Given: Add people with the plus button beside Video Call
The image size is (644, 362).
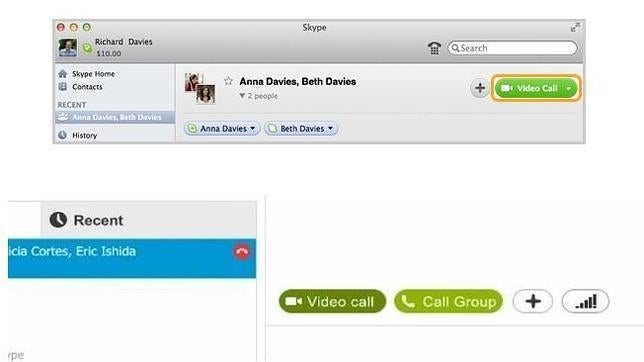Looking at the screenshot, I should click(x=480, y=88).
